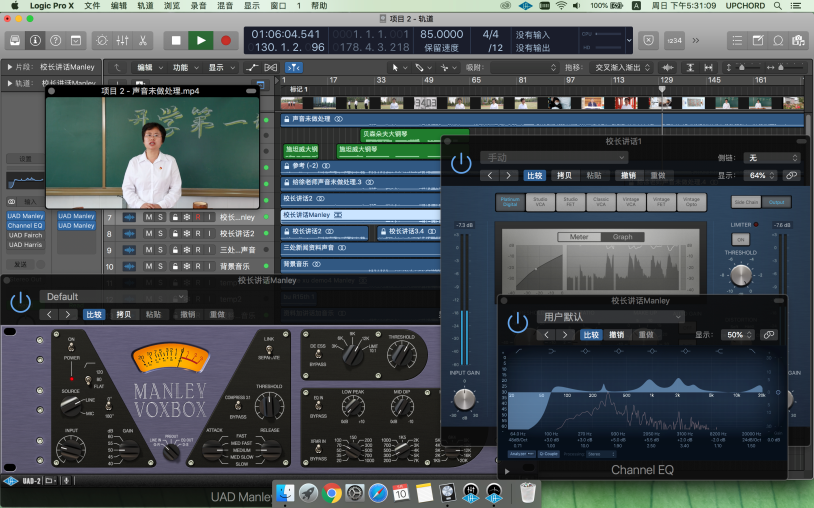This screenshot has height=508, width=814.
Task: Open the Default preset dropdown in Manley plugin
Action: tap(113, 297)
